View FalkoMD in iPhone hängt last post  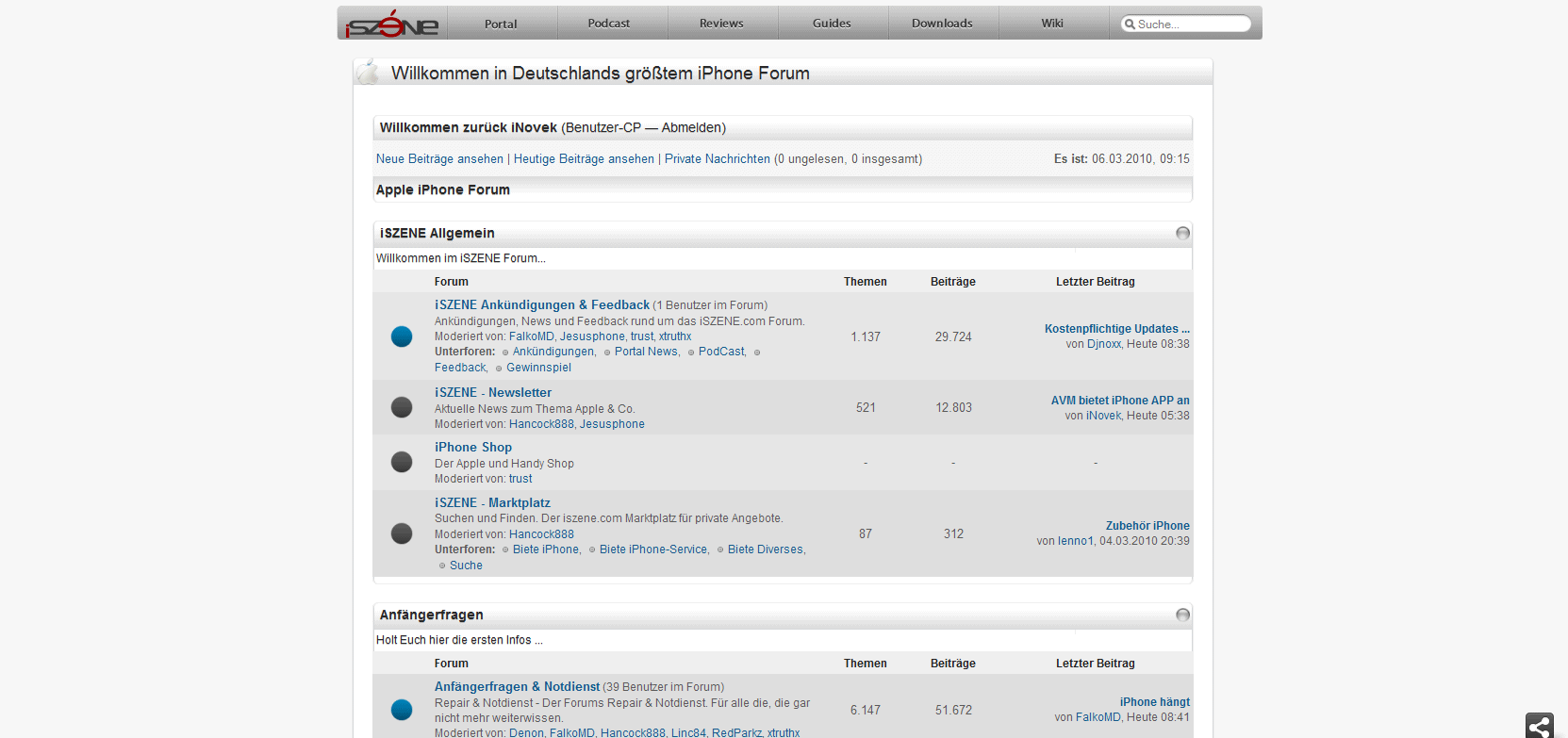[1098, 717]
